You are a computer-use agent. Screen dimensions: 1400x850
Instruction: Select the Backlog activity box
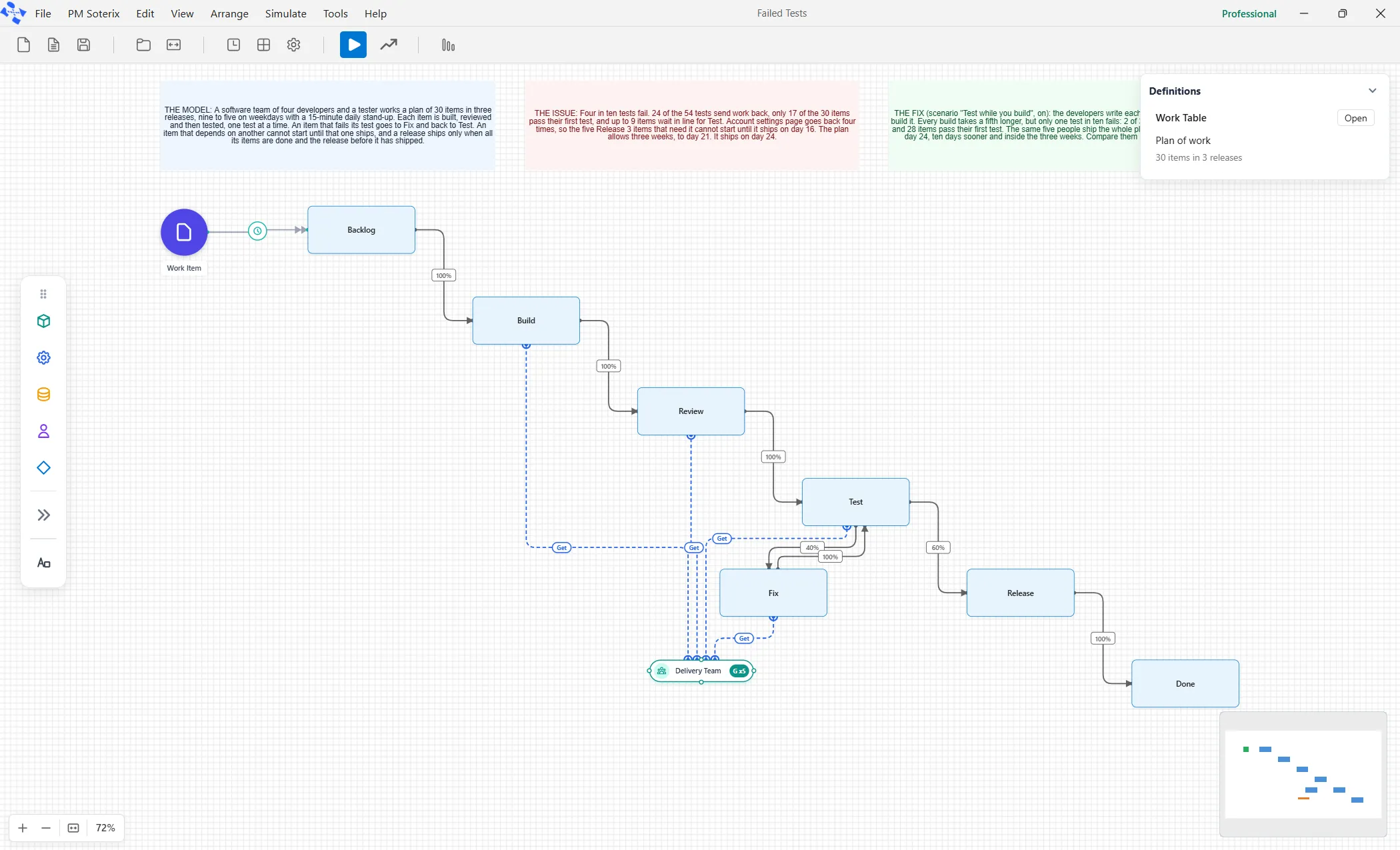point(361,230)
